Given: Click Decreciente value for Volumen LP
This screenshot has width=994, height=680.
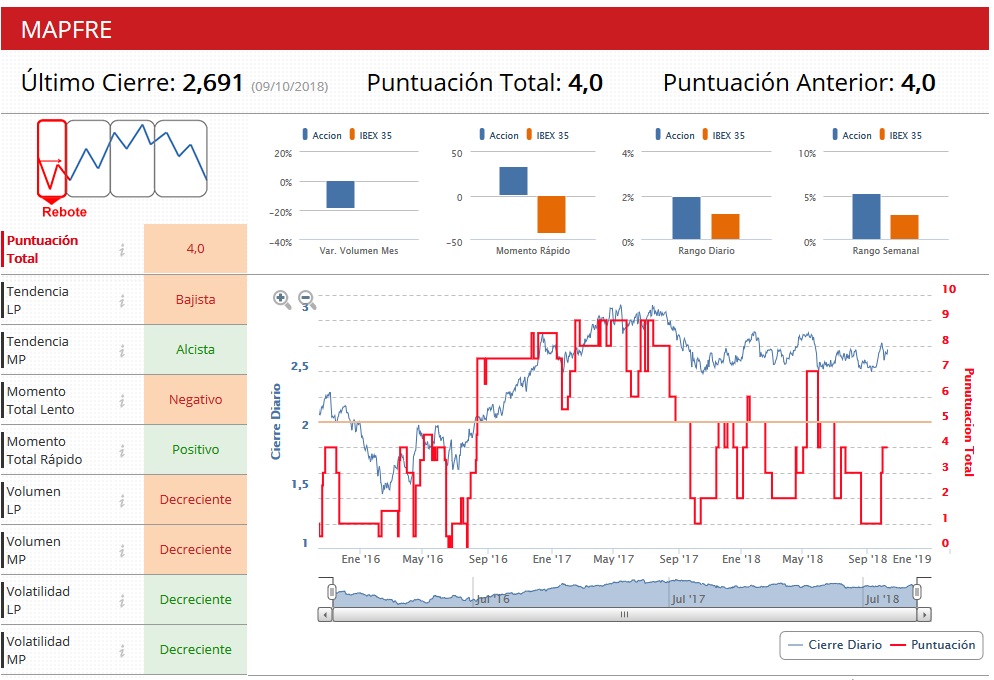Looking at the screenshot, I should 195,499.
